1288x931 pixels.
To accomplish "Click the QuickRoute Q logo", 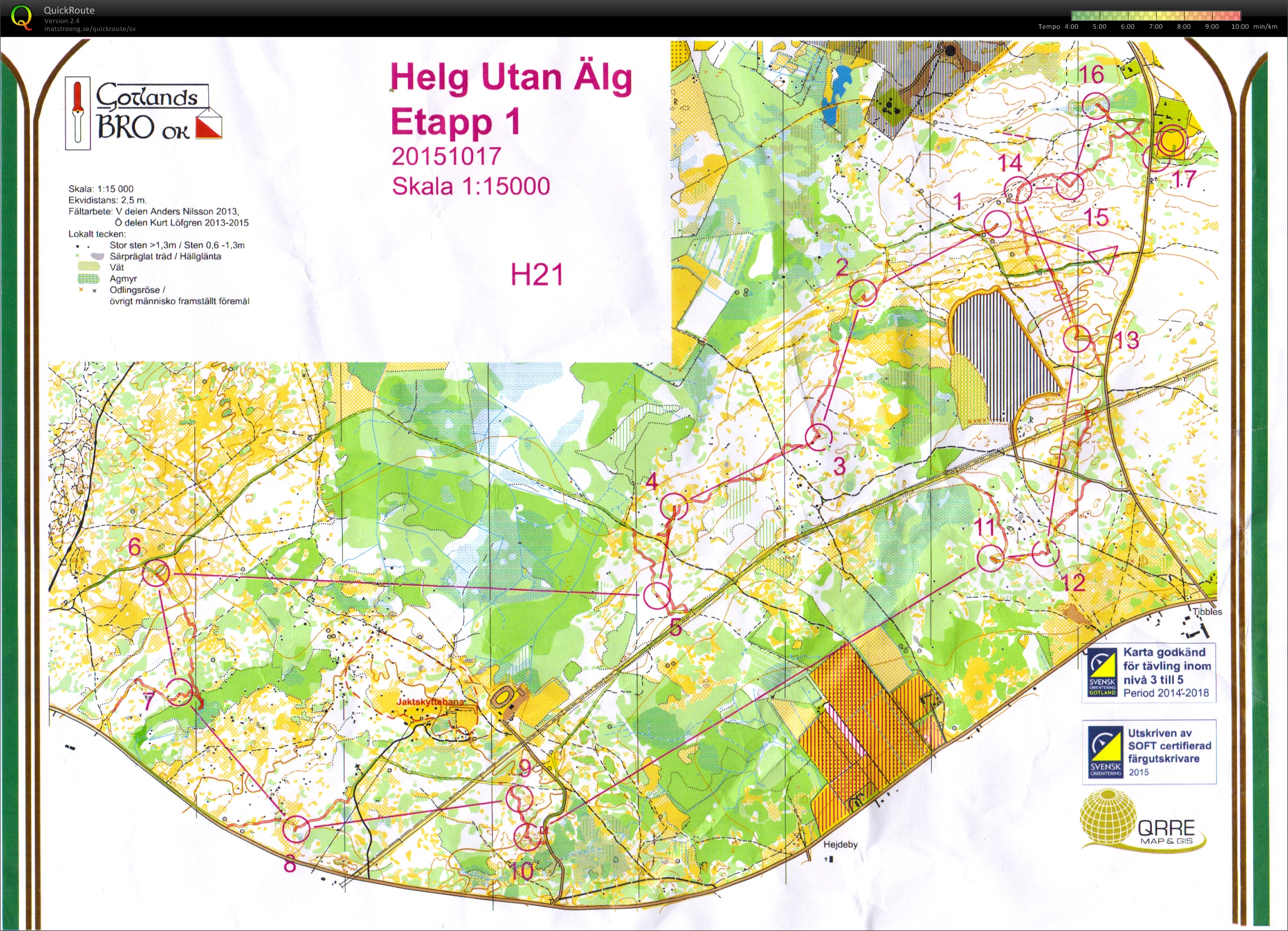I will pos(21,17).
